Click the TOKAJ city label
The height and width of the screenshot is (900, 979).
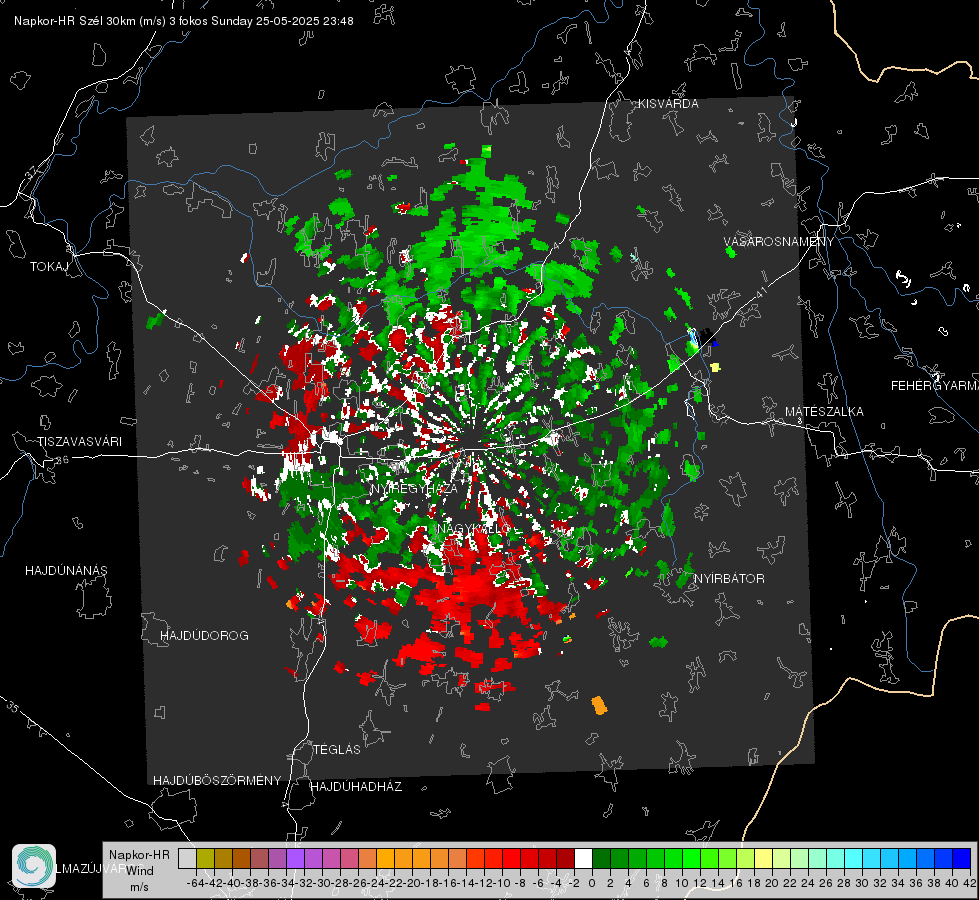[x=49, y=267]
